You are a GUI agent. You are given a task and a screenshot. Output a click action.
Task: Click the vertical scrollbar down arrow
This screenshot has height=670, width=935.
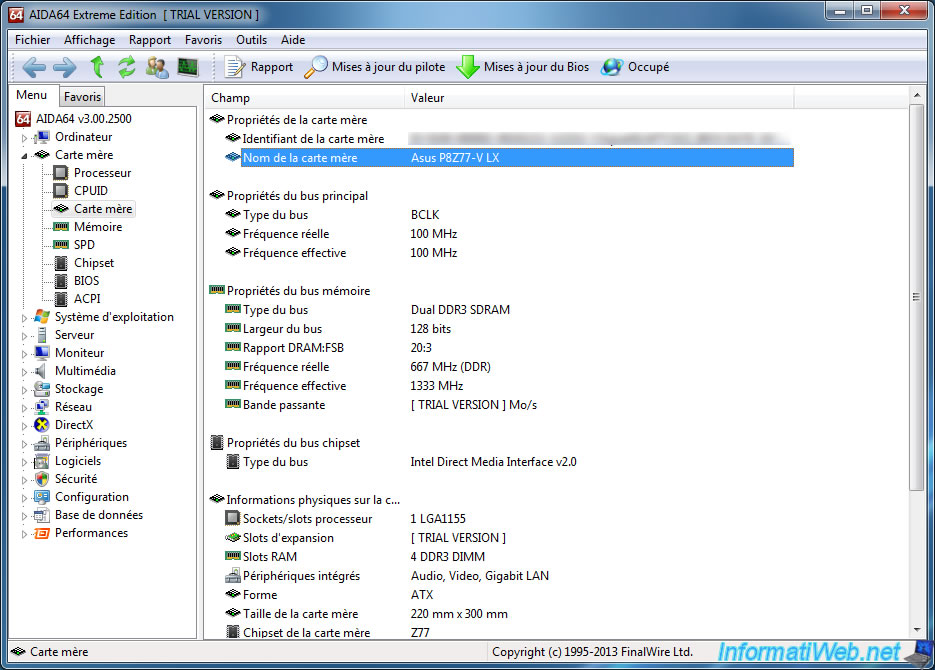tap(917, 630)
